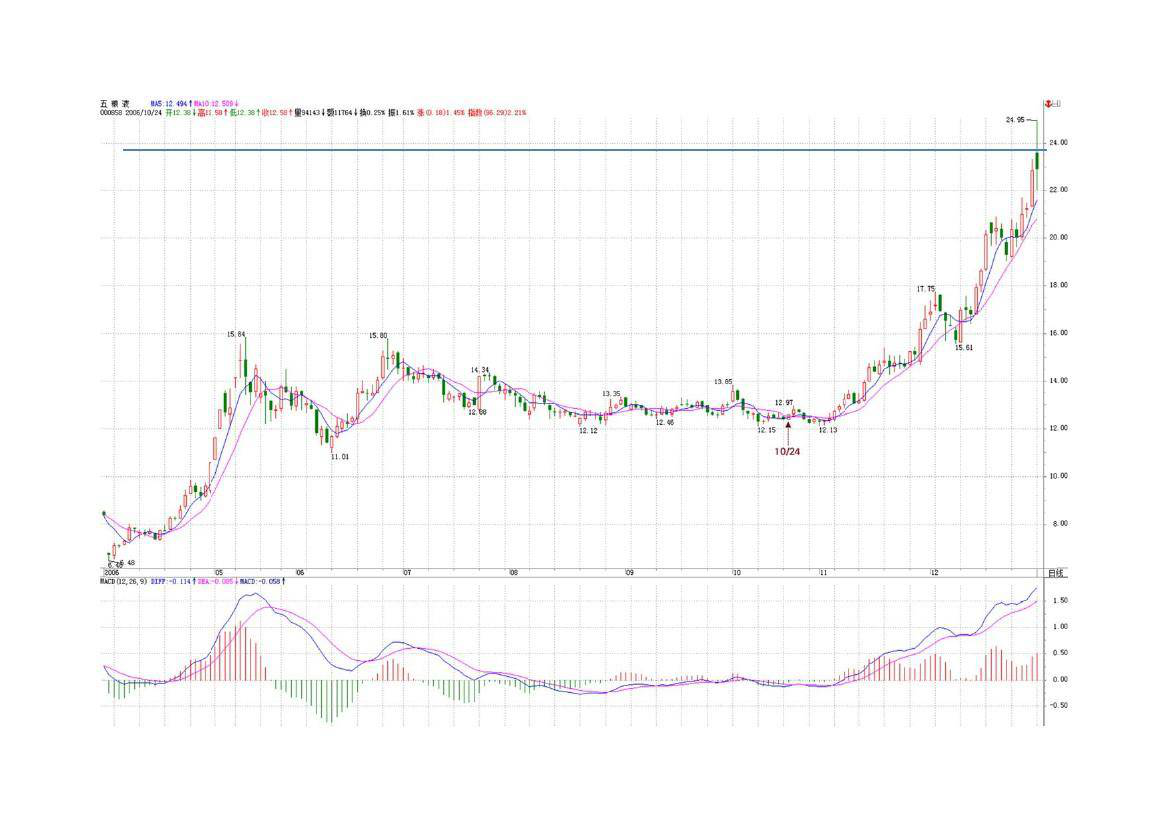This screenshot has height=827, width=1169.
Task: Click the 10/24 date annotation
Action: point(788,451)
